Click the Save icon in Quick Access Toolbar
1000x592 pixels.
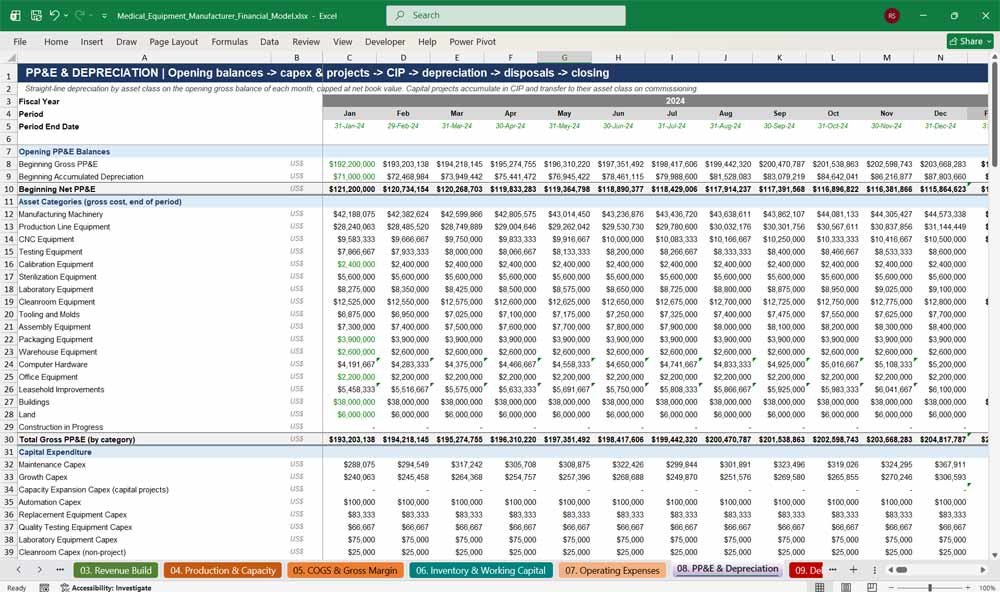click(x=36, y=15)
